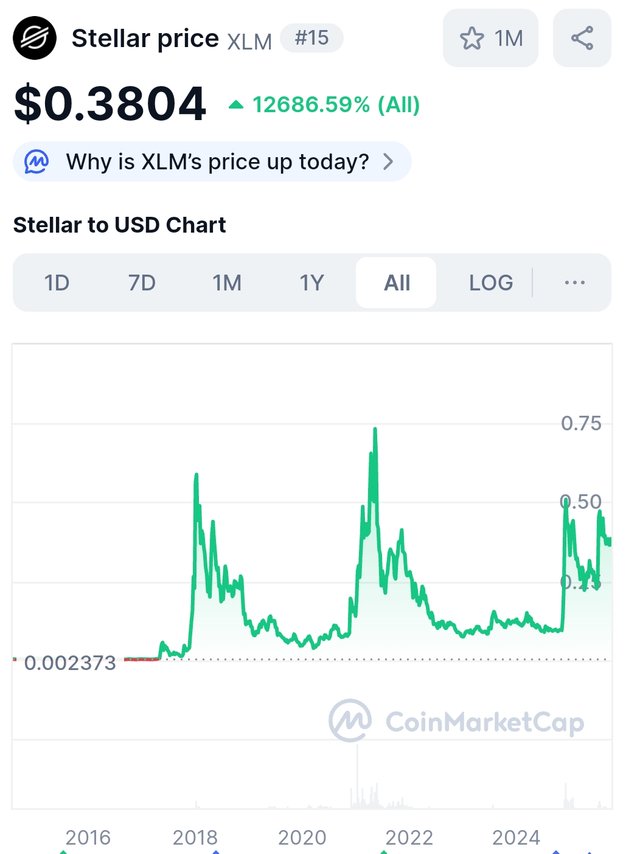Click 'Why is XLM's price up today?'
640x854 pixels.
tap(217, 162)
